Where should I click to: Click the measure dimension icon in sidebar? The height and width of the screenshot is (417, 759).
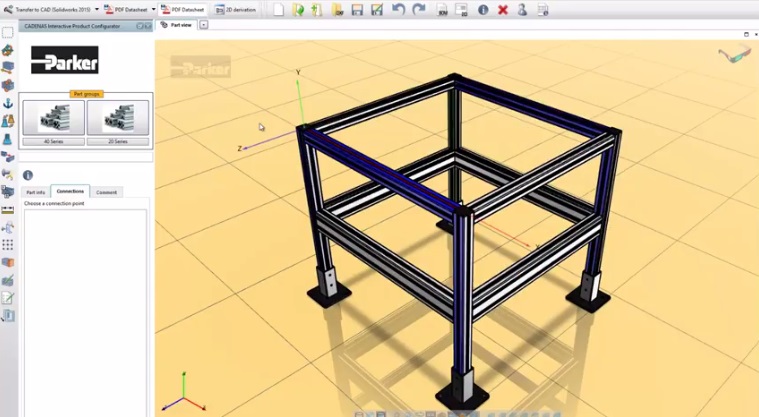(x=7, y=210)
